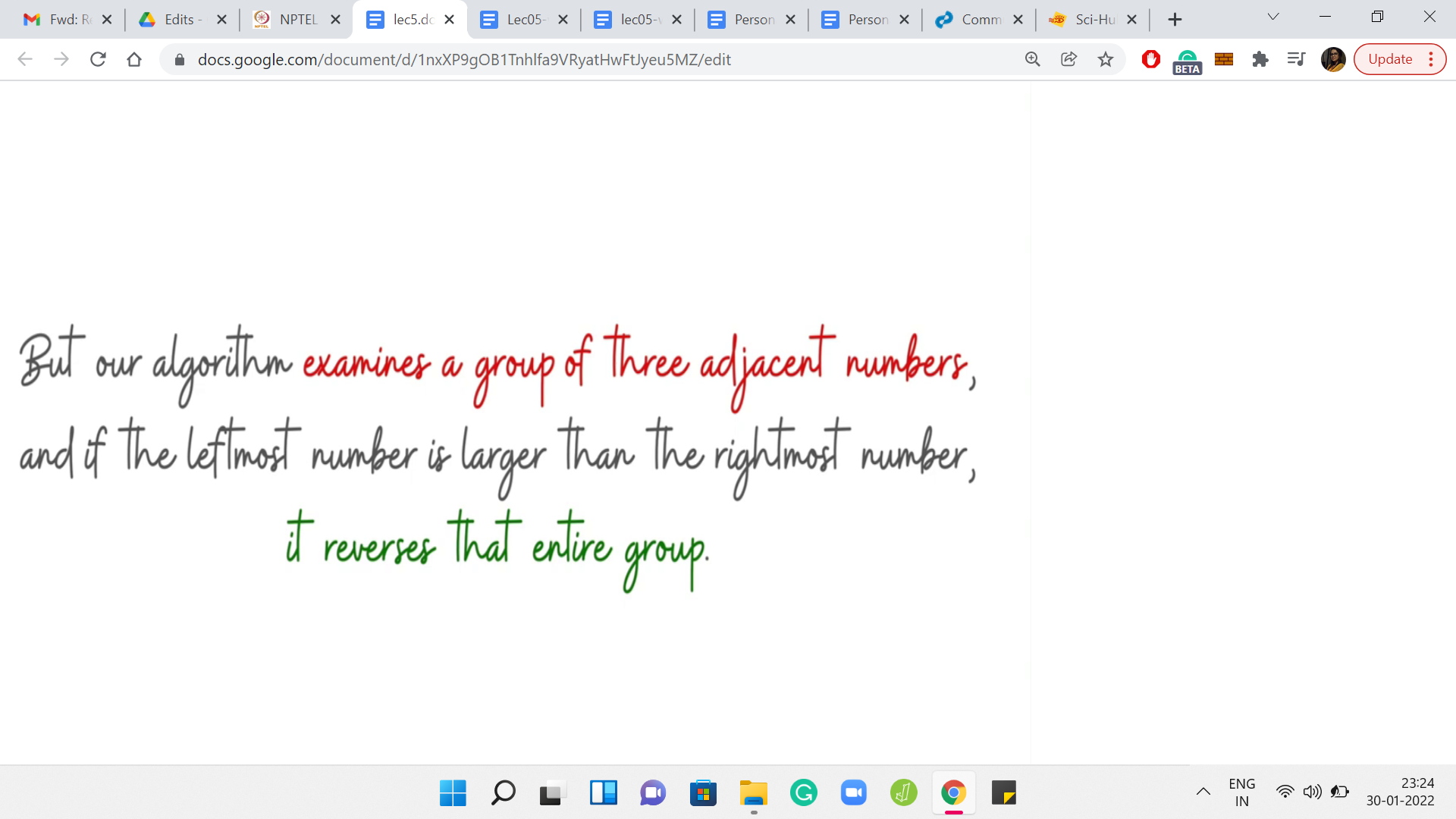Image resolution: width=1456 pixels, height=819 pixels.
Task: Open the Fwd Gmail tab
Action: tap(64, 20)
